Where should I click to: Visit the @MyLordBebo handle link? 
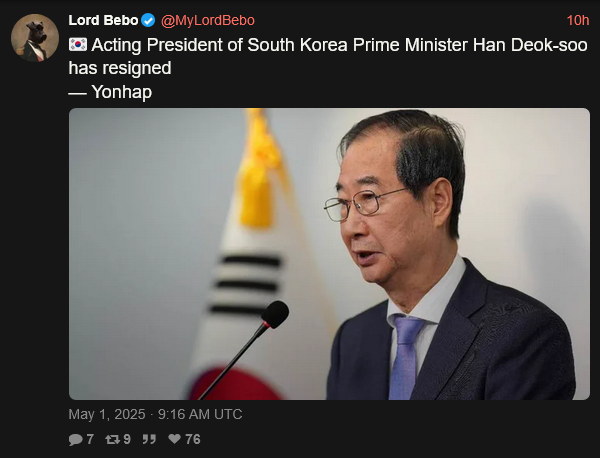[208, 21]
